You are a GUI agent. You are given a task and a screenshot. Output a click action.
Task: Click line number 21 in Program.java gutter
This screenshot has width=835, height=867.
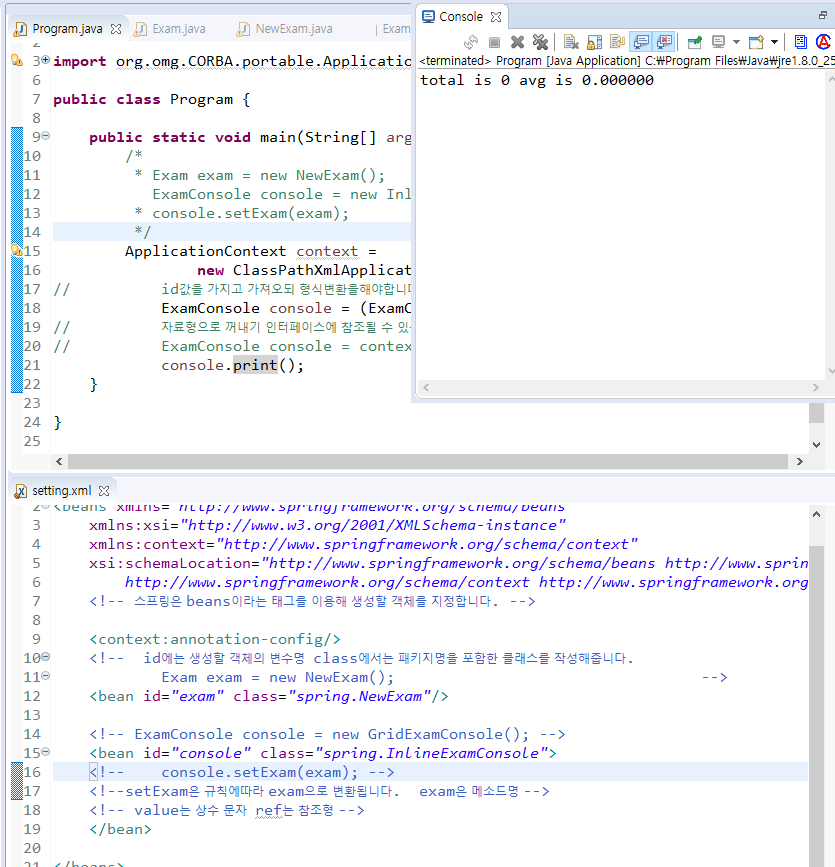[32, 365]
